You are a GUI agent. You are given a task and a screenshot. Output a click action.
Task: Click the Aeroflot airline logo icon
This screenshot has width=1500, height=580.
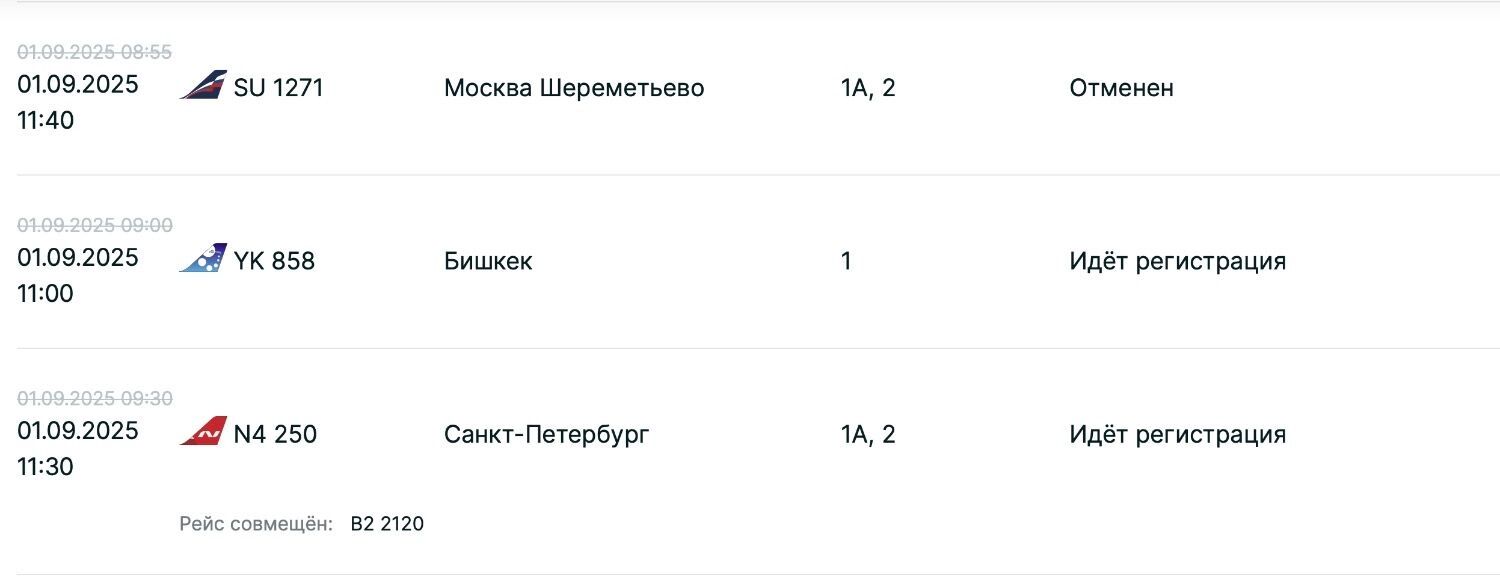[203, 86]
